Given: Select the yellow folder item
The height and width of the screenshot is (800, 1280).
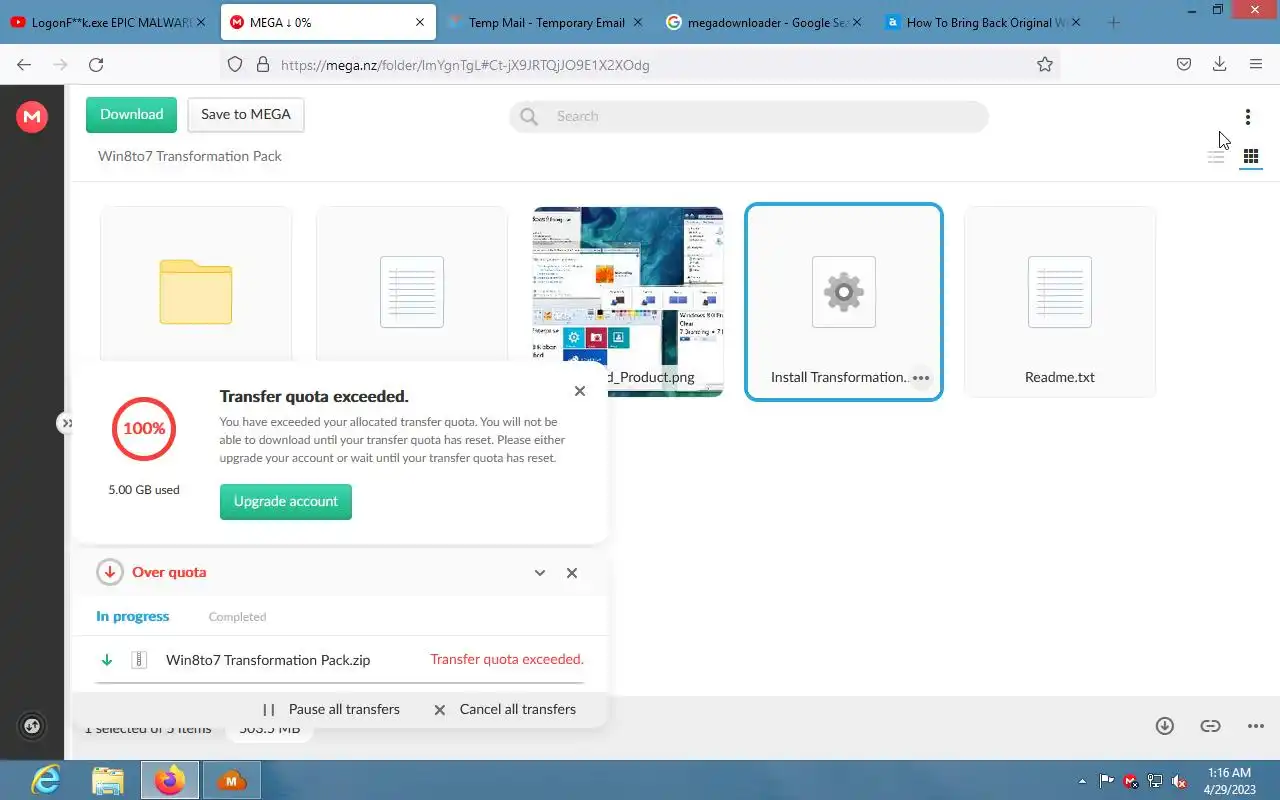Looking at the screenshot, I should [x=196, y=292].
